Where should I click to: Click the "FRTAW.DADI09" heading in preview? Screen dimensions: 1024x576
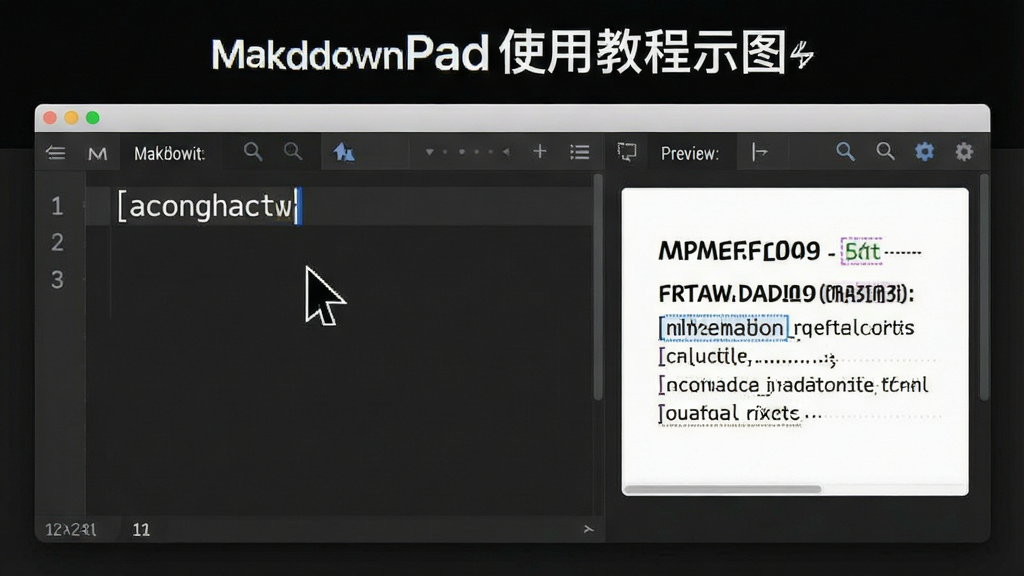tap(737, 294)
